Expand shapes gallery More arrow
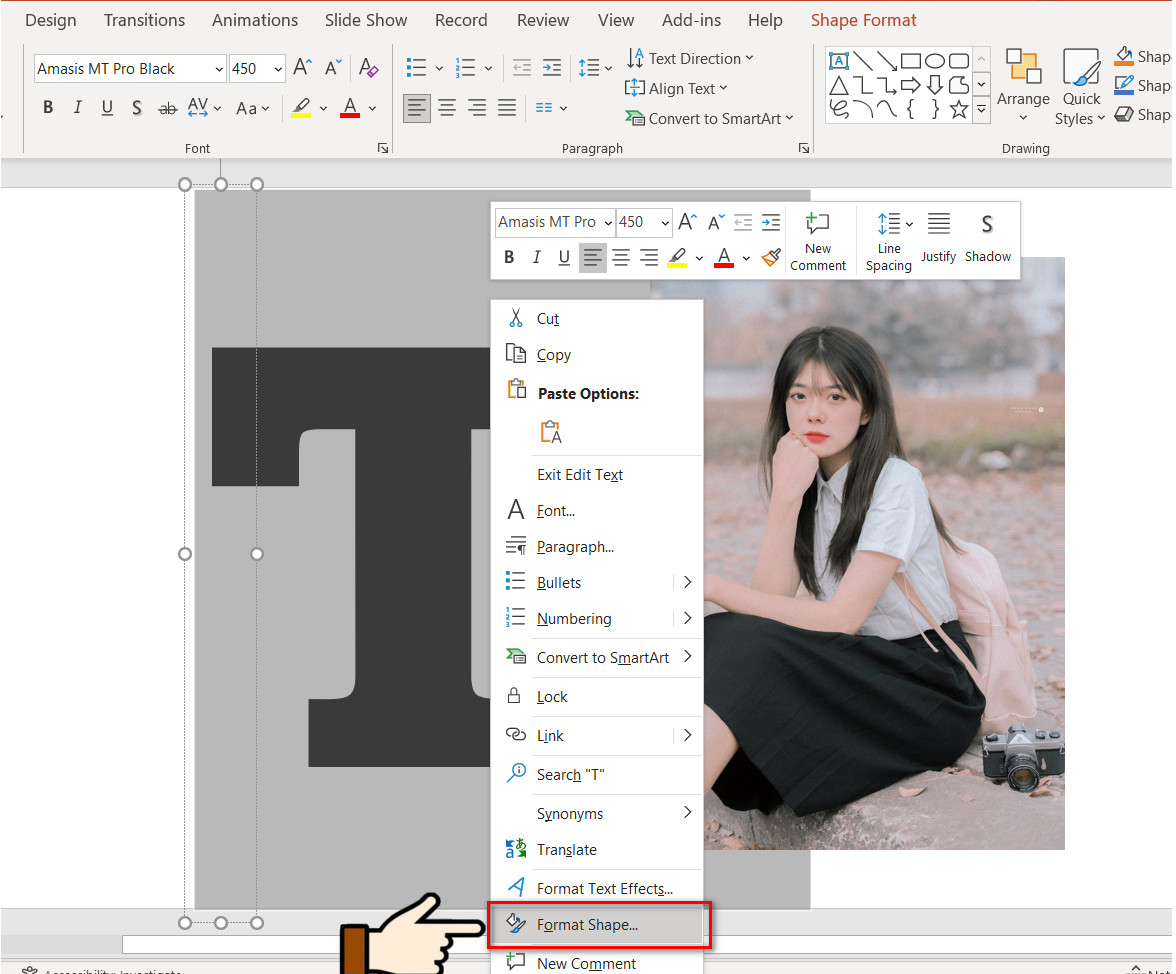 click(981, 110)
